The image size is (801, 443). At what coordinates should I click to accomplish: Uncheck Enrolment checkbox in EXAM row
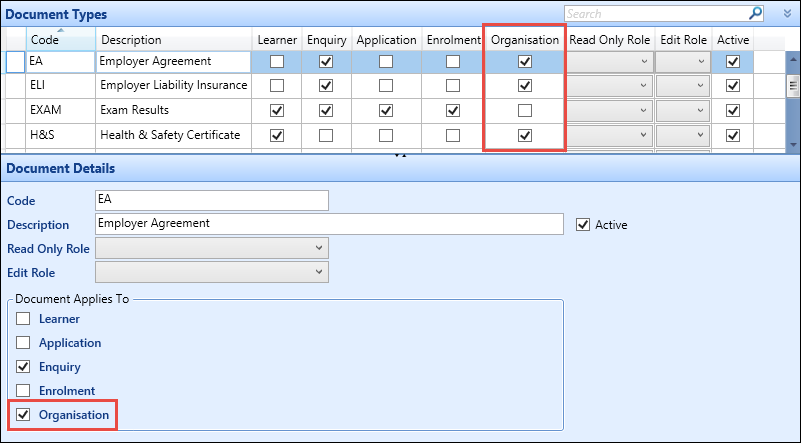coord(453,110)
